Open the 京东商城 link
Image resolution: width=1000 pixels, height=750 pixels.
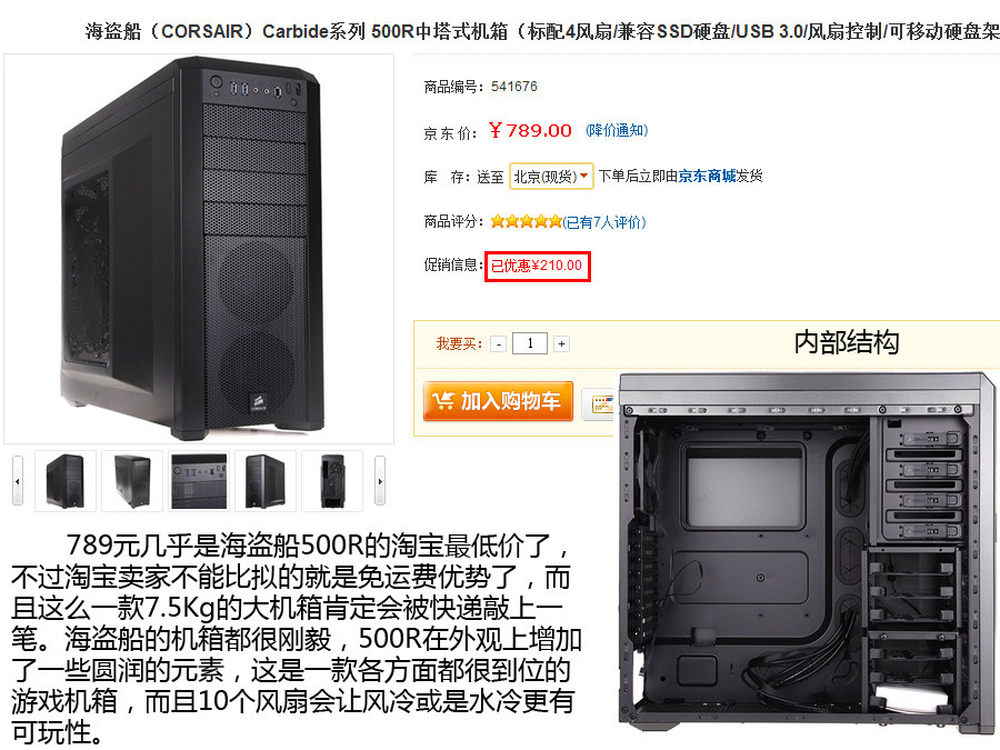[x=707, y=176]
